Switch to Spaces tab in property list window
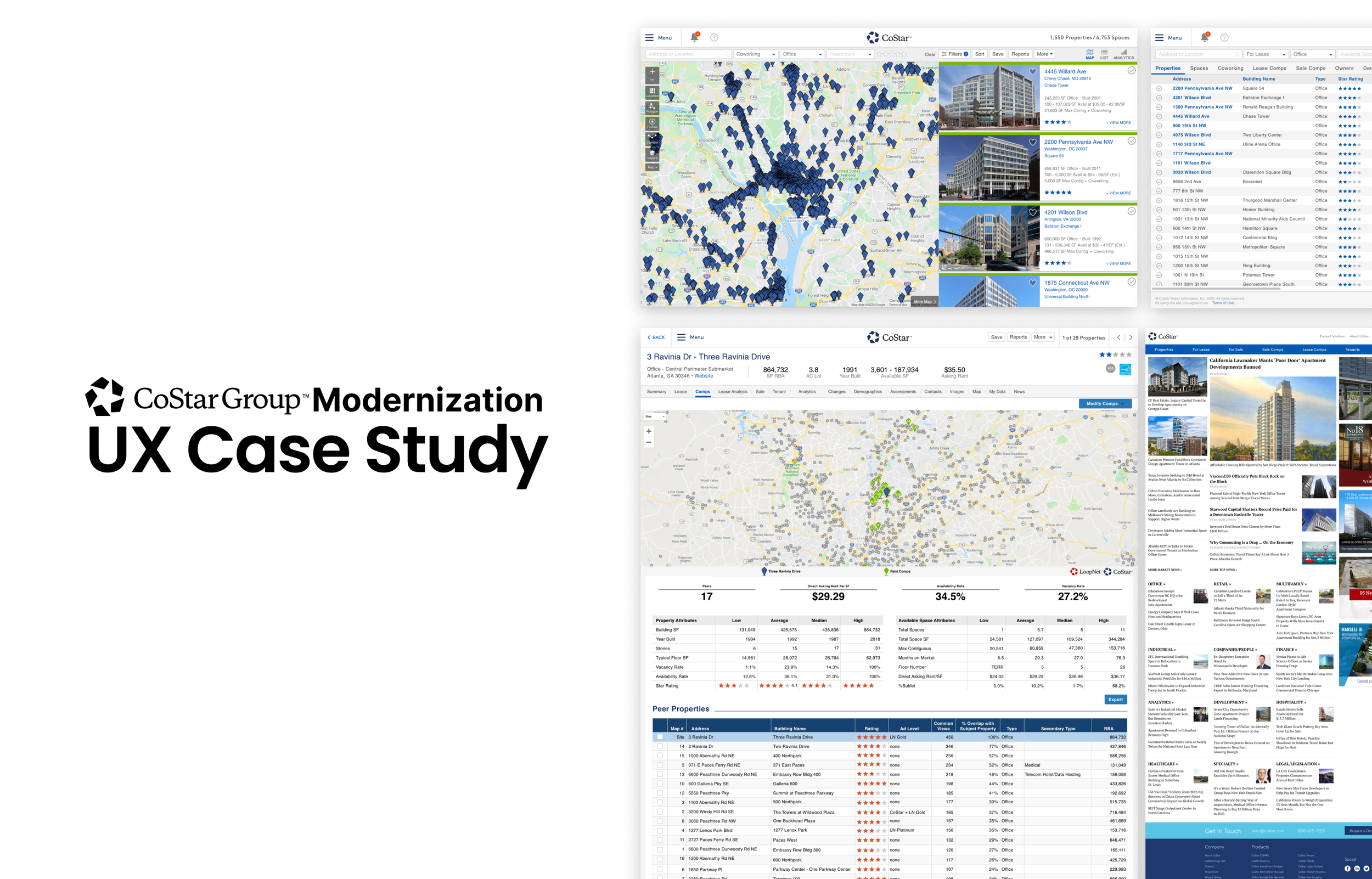 click(1199, 69)
